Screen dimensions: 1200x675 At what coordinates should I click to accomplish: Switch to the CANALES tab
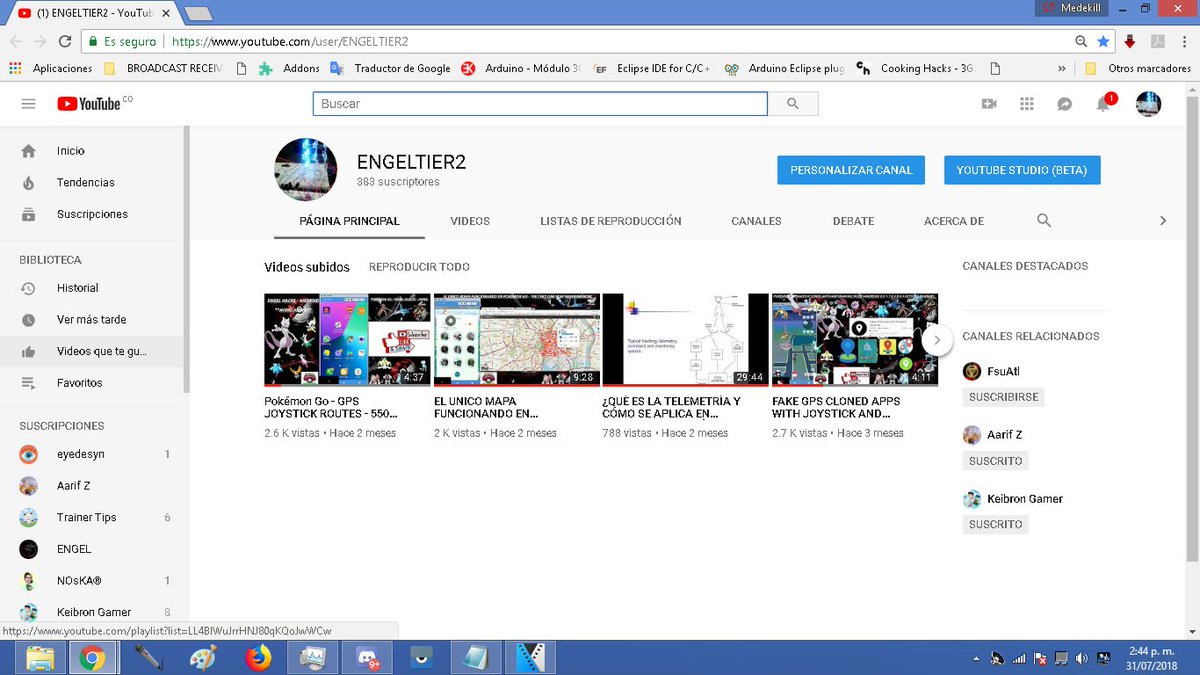[756, 221]
